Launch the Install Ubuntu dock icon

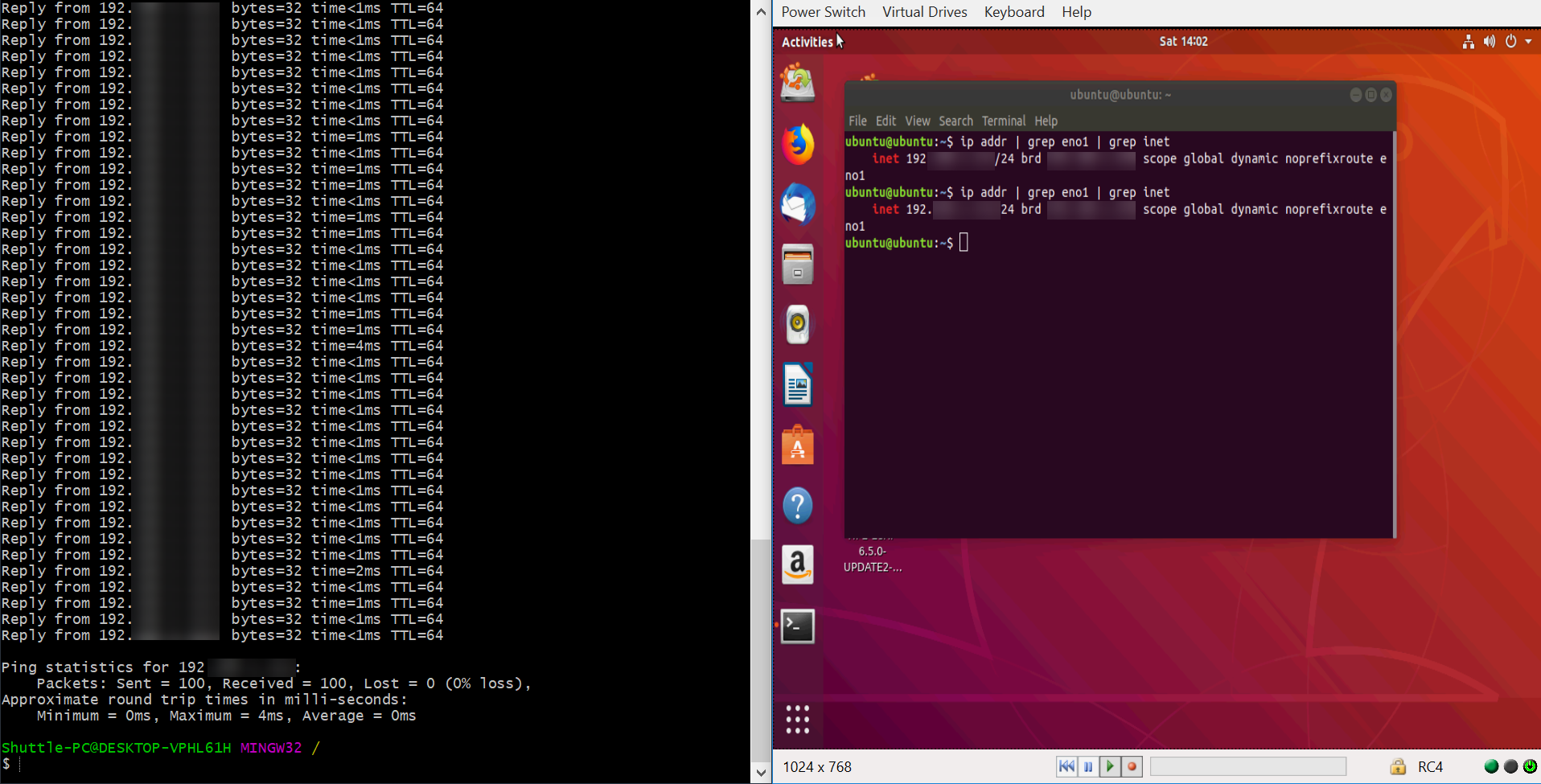pos(797,84)
